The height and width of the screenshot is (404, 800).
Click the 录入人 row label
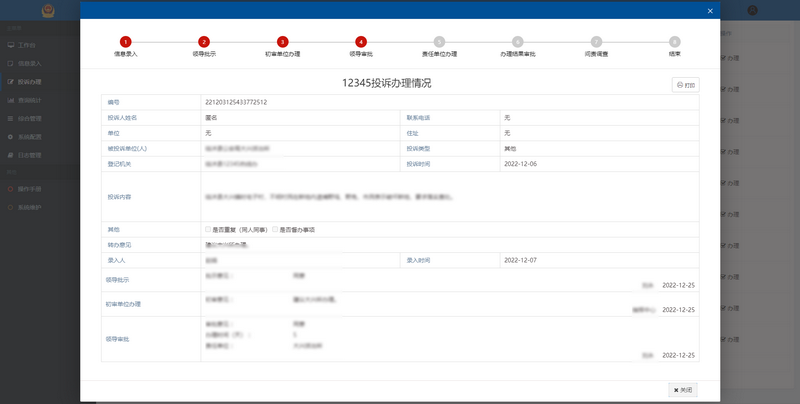(x=116, y=260)
